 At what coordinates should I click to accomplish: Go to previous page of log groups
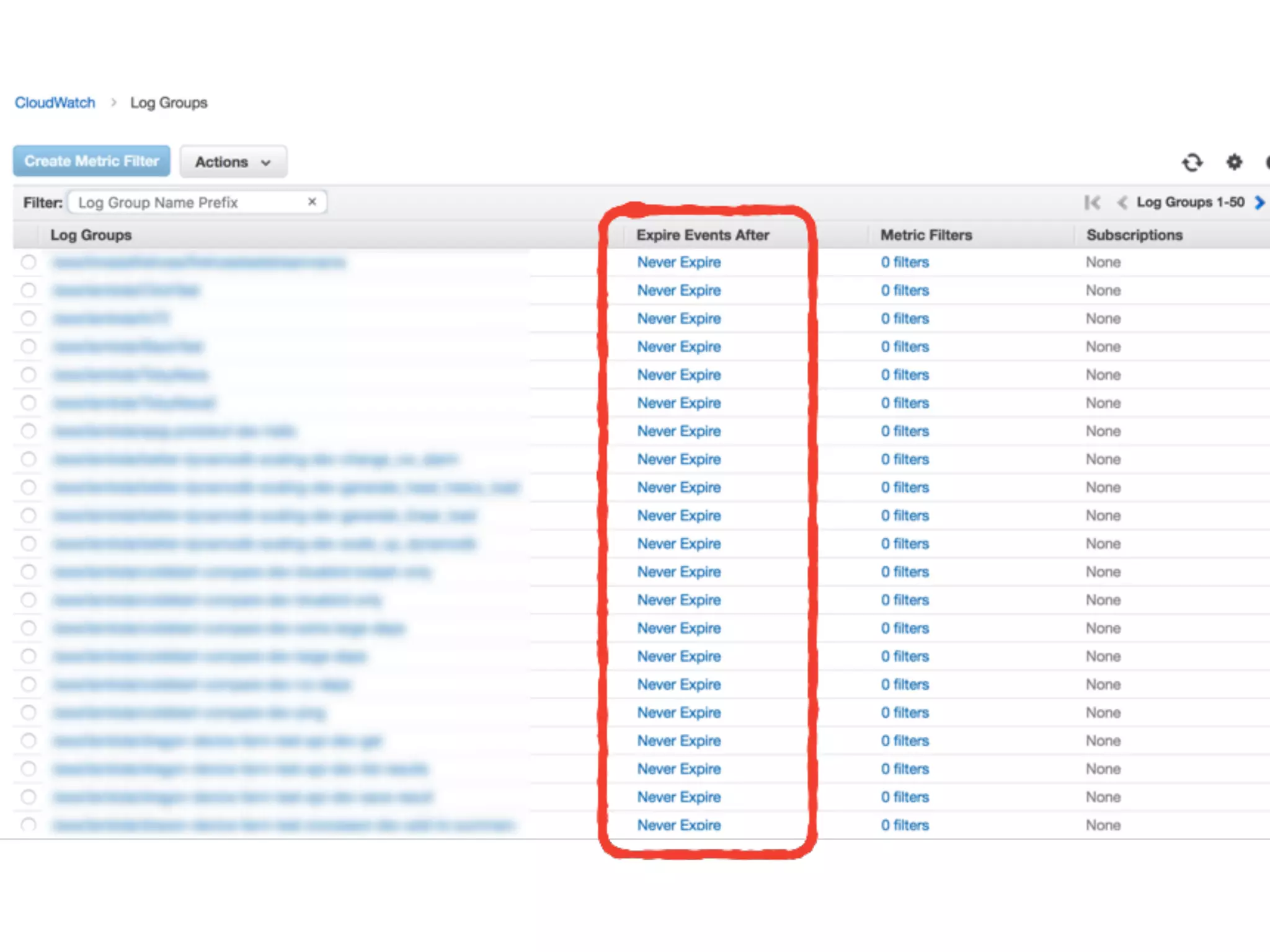click(x=1121, y=203)
